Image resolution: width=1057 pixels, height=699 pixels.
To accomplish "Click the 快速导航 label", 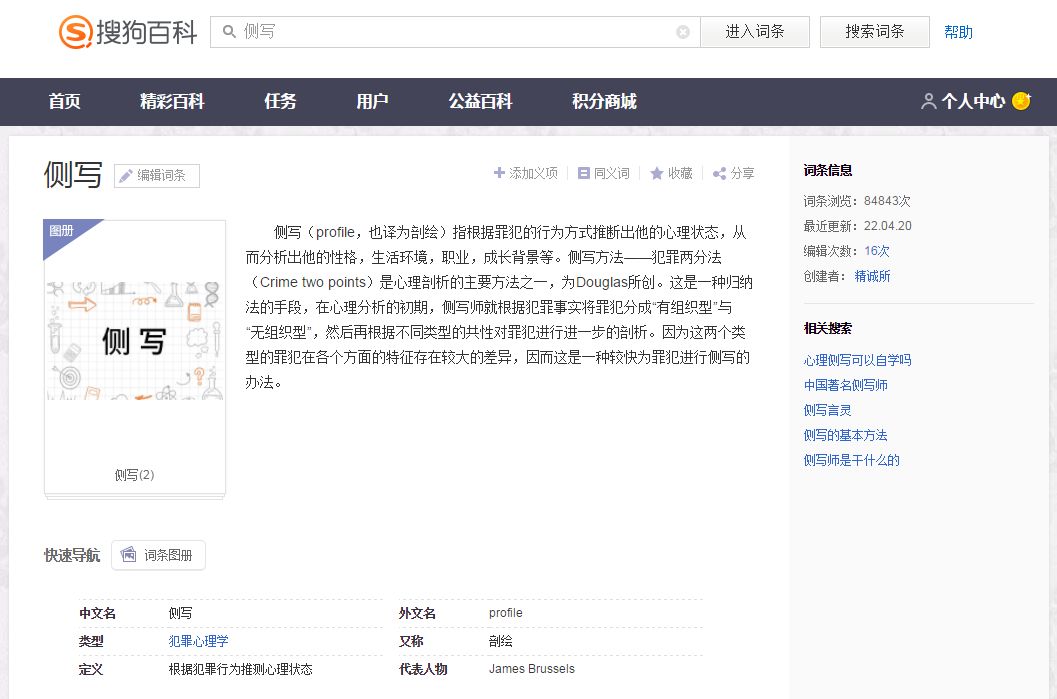I will click(72, 555).
